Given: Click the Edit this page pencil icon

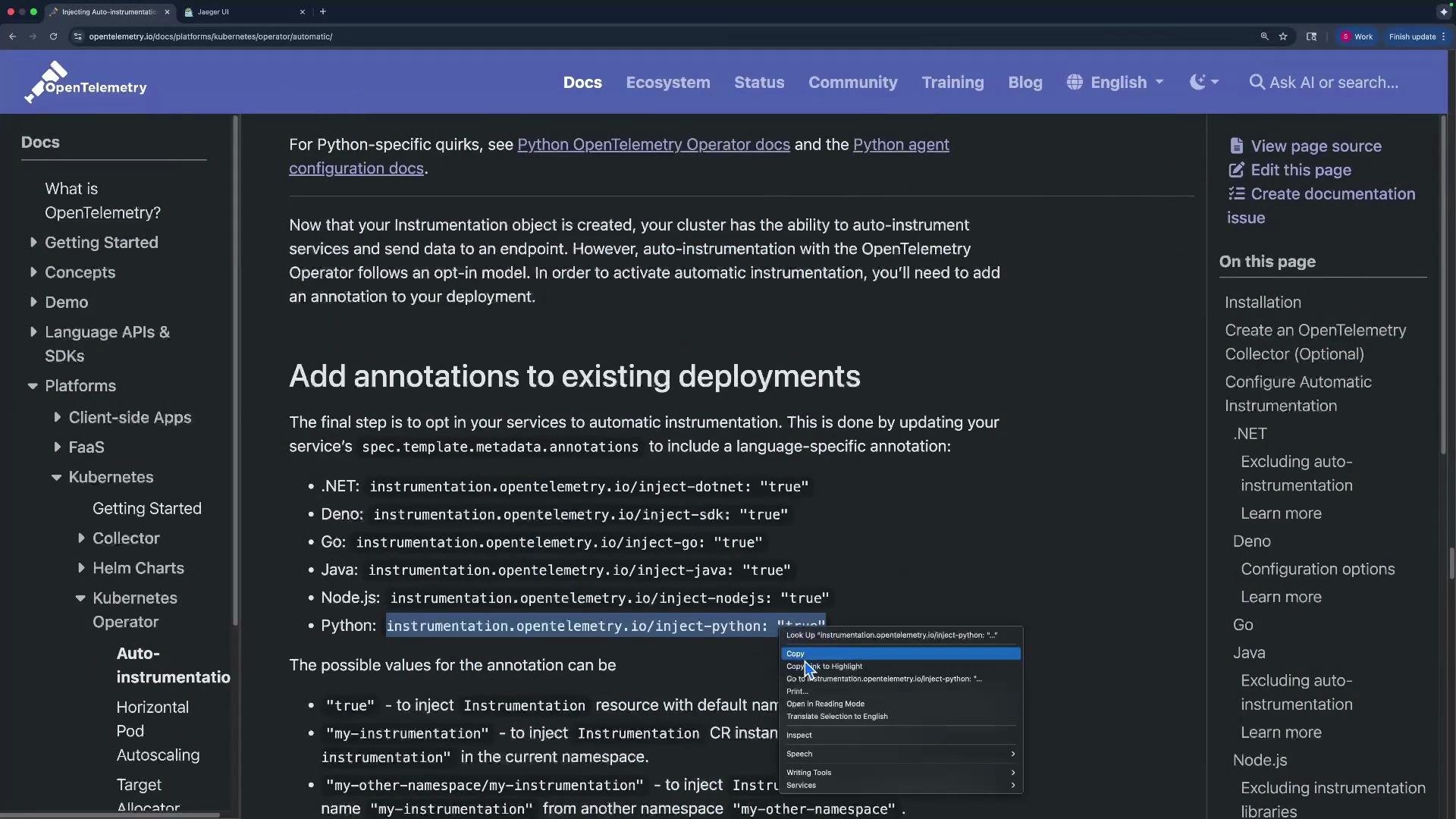Looking at the screenshot, I should pyautogui.click(x=1236, y=170).
